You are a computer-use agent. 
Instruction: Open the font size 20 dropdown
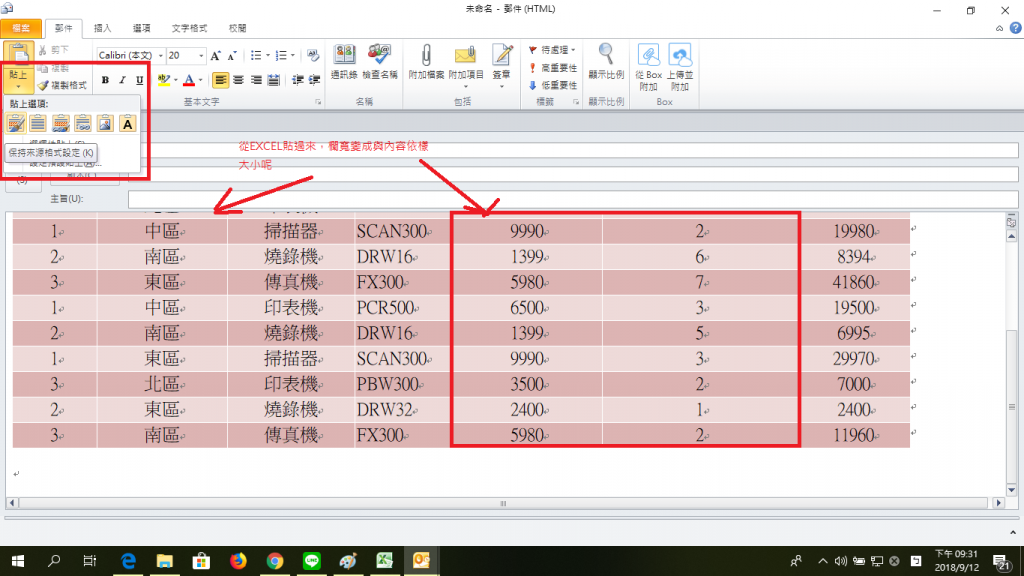[x=201, y=56]
